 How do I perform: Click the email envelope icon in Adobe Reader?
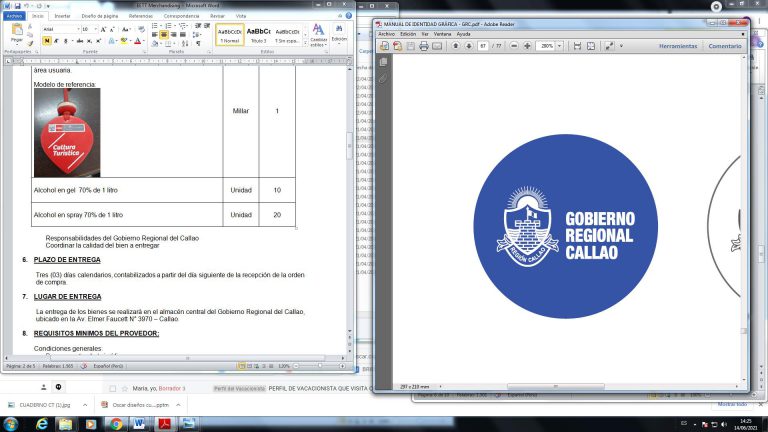click(x=437, y=46)
